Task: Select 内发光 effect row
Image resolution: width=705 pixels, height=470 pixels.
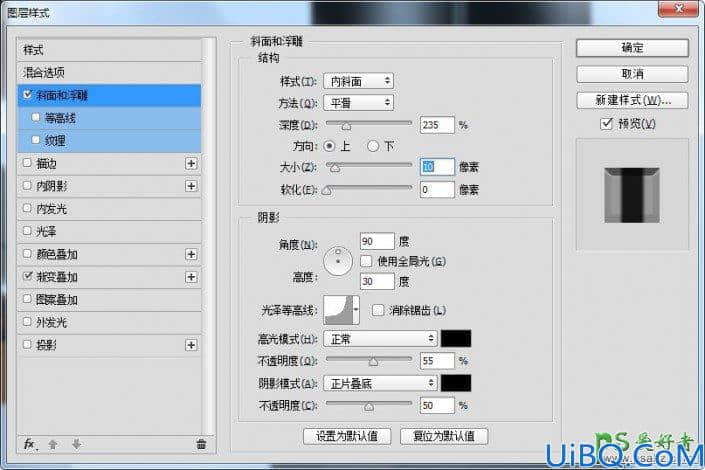Action: pyautogui.click(x=110, y=209)
